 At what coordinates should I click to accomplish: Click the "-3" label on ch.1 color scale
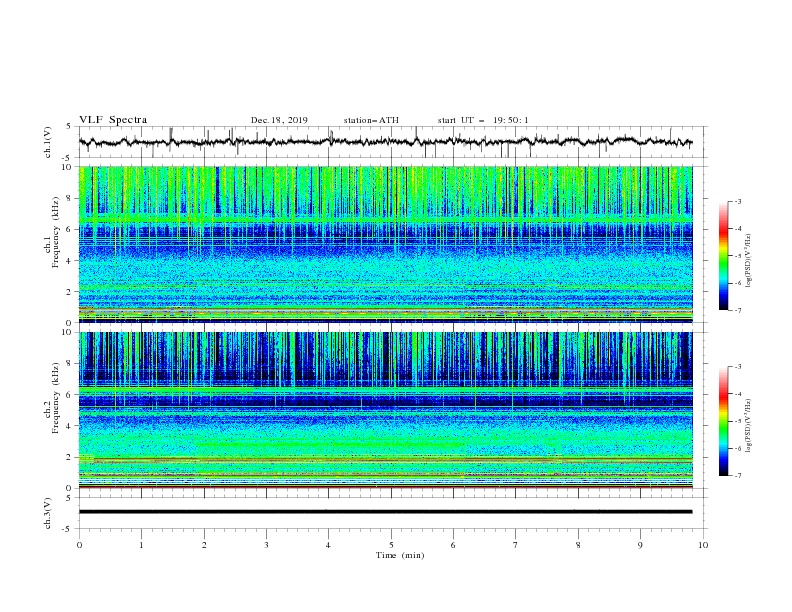tap(737, 201)
